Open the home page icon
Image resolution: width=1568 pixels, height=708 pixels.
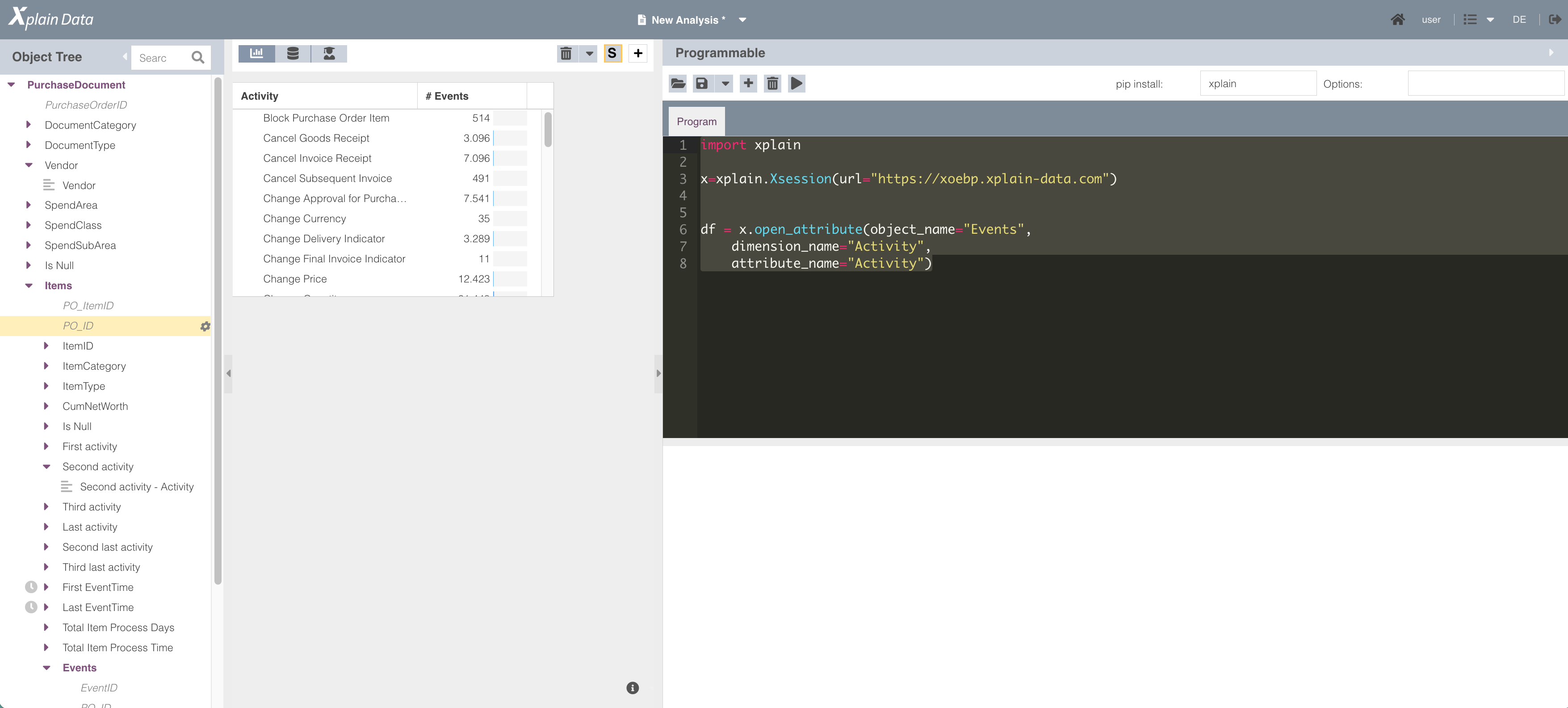click(x=1397, y=20)
